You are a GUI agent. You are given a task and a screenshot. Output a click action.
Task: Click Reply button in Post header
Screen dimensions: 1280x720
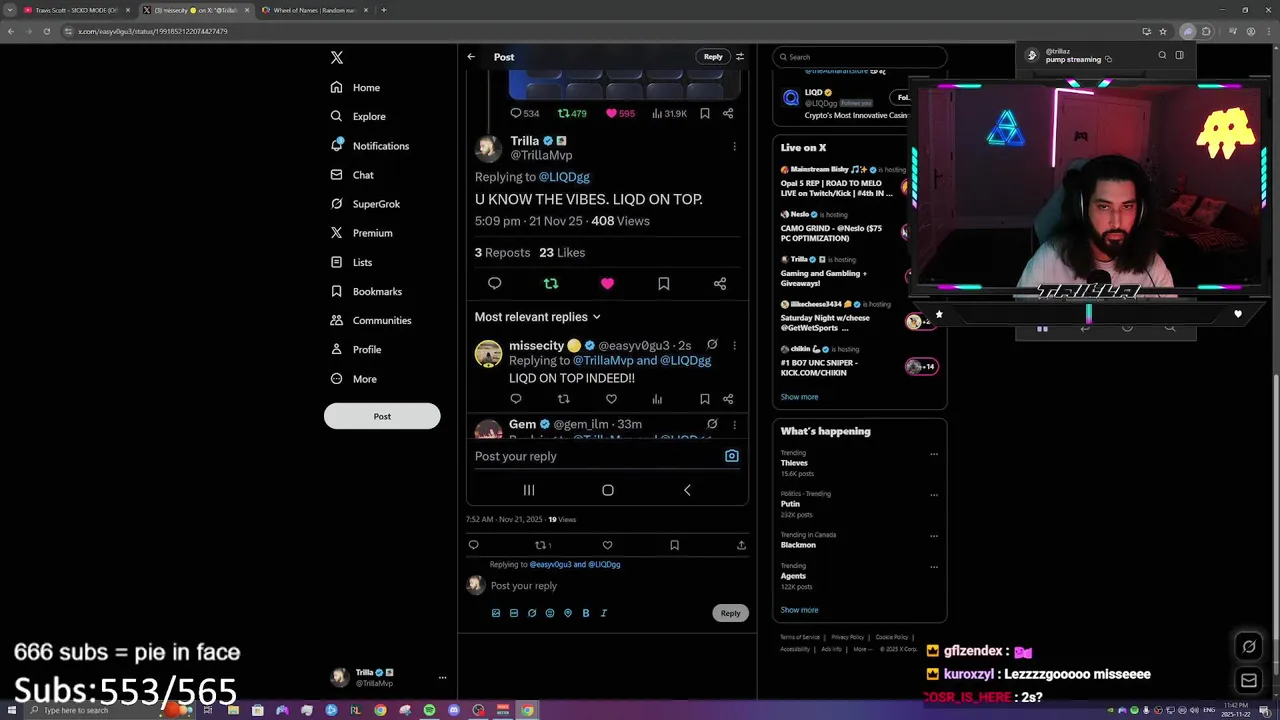point(713,57)
